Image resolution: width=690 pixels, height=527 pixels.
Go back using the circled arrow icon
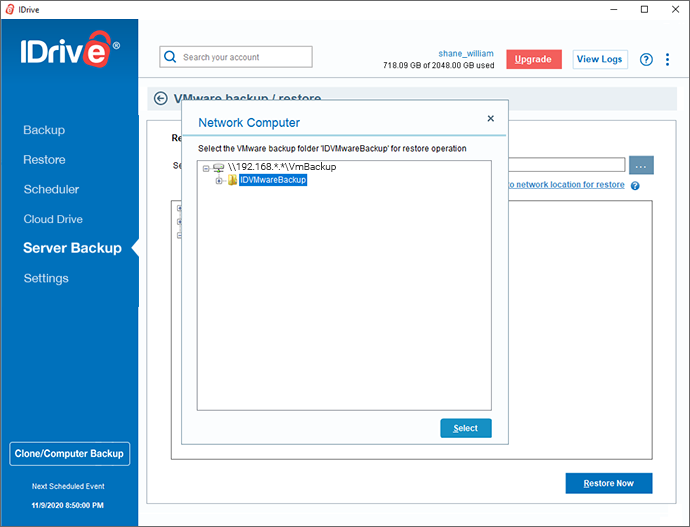tap(161, 98)
